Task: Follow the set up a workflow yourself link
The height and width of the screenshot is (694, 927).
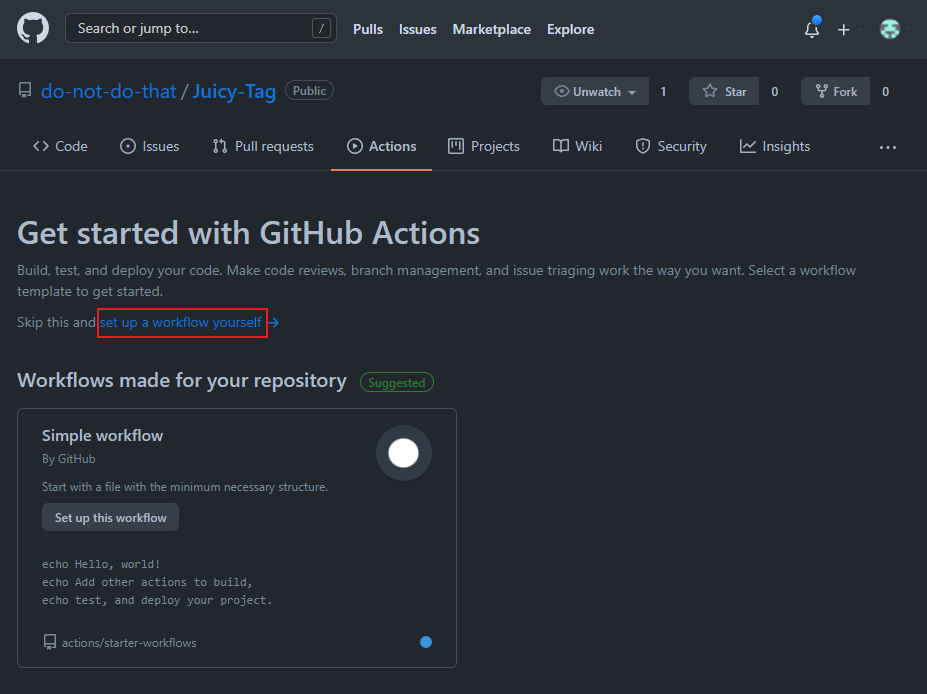Action: pyautogui.click(x=181, y=322)
